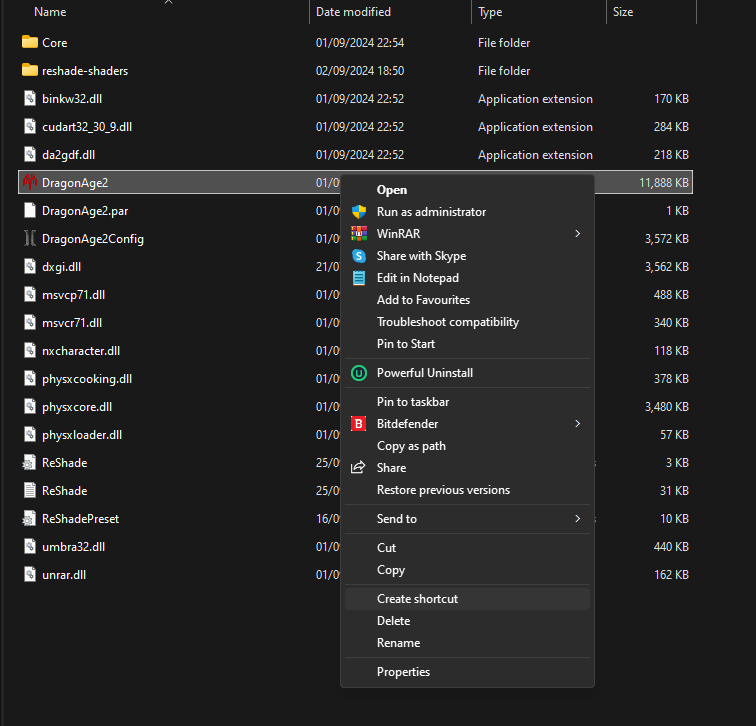
Task: Expand the Bitdefender submenu arrow
Action: click(x=578, y=424)
